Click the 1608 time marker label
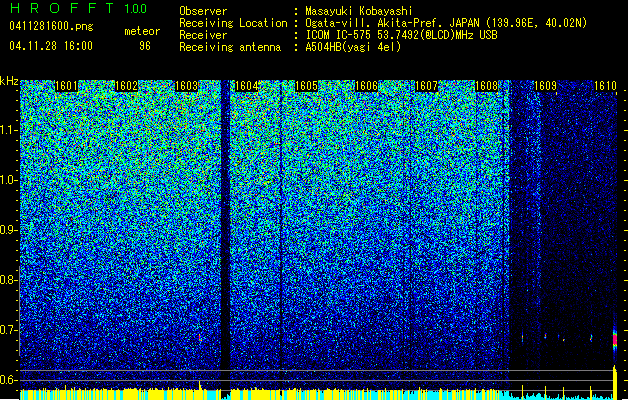 click(486, 86)
